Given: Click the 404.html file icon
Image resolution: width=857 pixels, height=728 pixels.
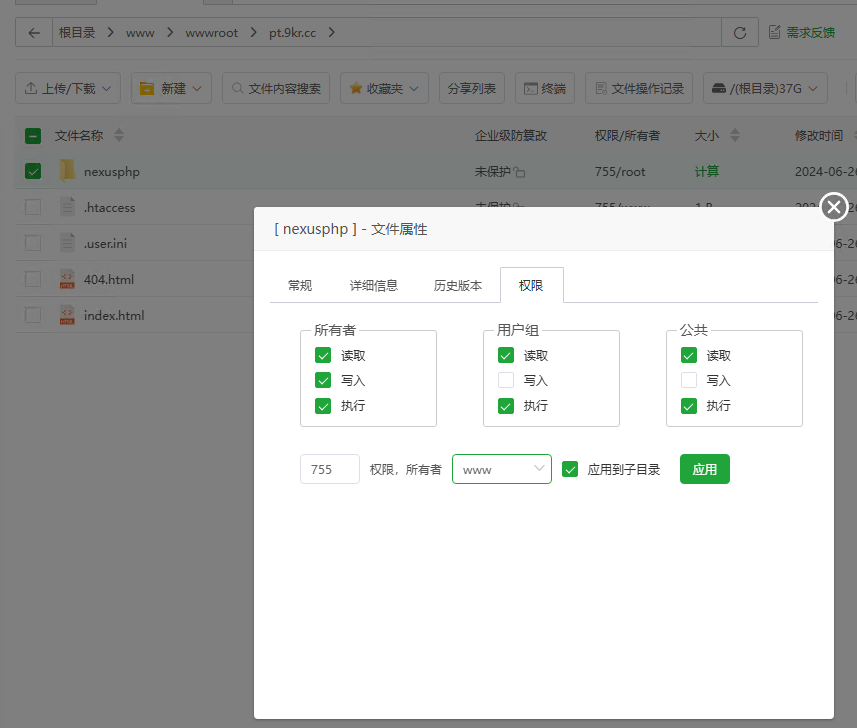Looking at the screenshot, I should [x=67, y=279].
